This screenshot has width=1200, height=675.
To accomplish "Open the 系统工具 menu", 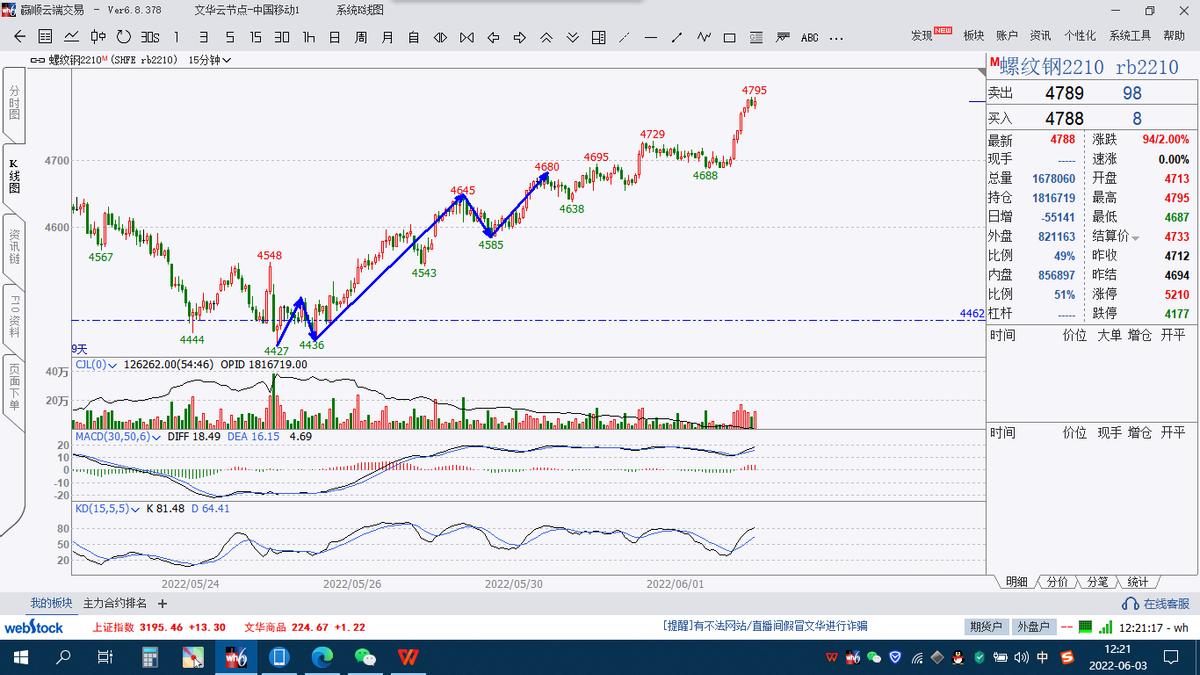I will click(1129, 36).
